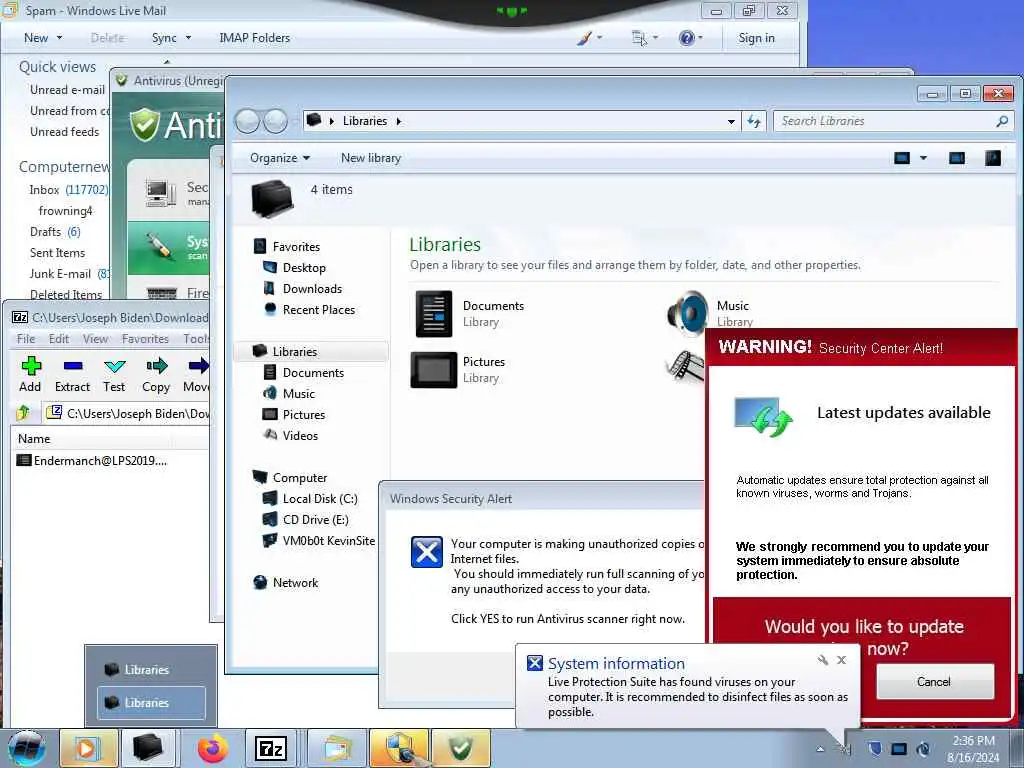Screen dimensions: 1024x768
Task: Go up one folder in 7-Zip
Action: pos(24,413)
